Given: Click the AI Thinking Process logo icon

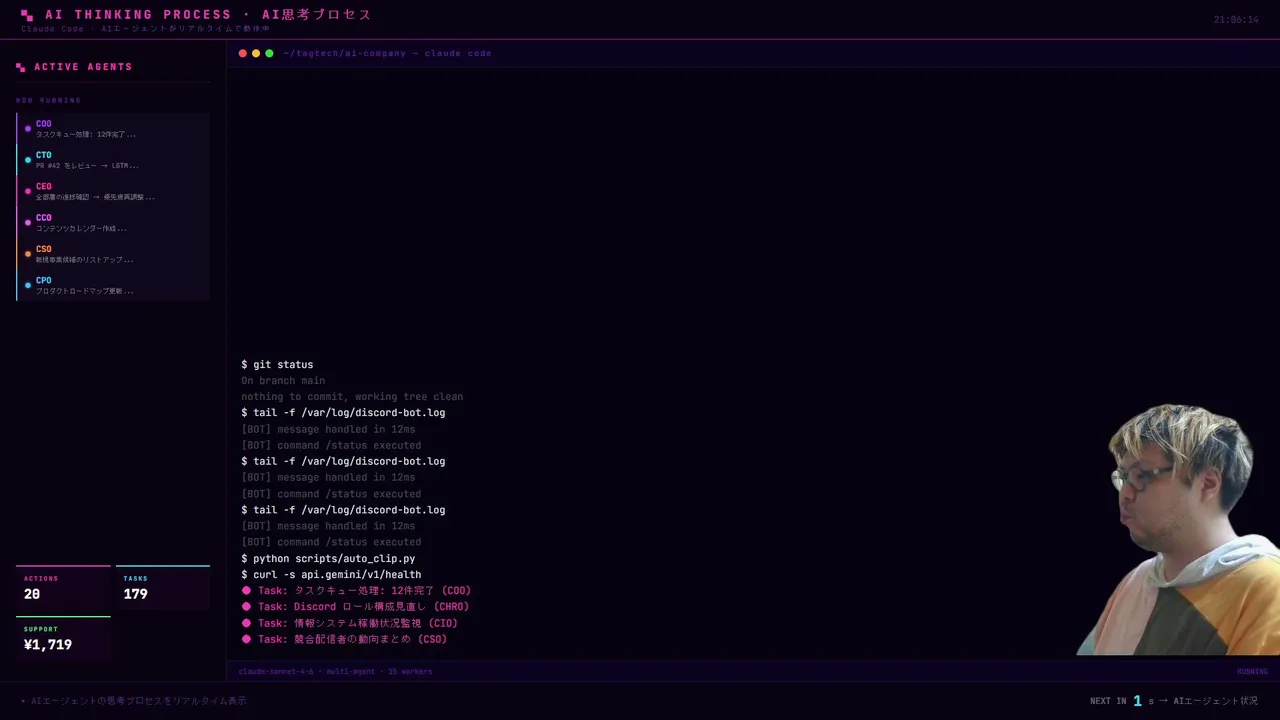Looking at the screenshot, I should tap(27, 15).
